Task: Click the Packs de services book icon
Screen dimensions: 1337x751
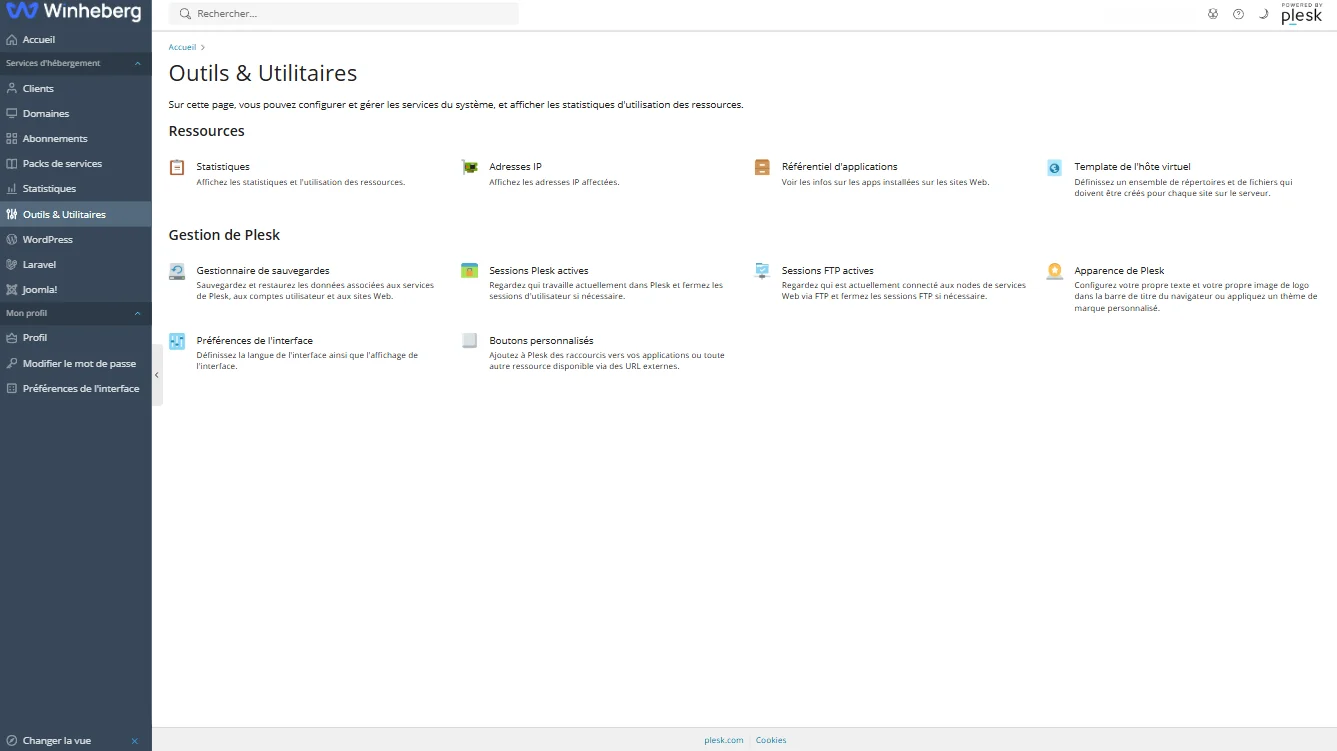Action: 12,164
